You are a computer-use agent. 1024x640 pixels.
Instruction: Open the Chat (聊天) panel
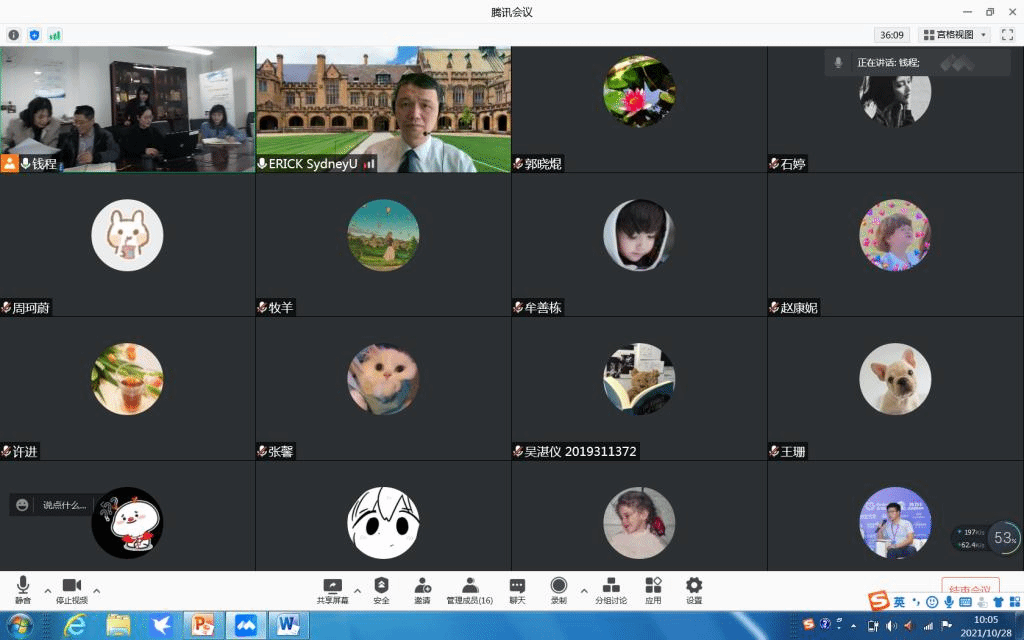click(517, 589)
